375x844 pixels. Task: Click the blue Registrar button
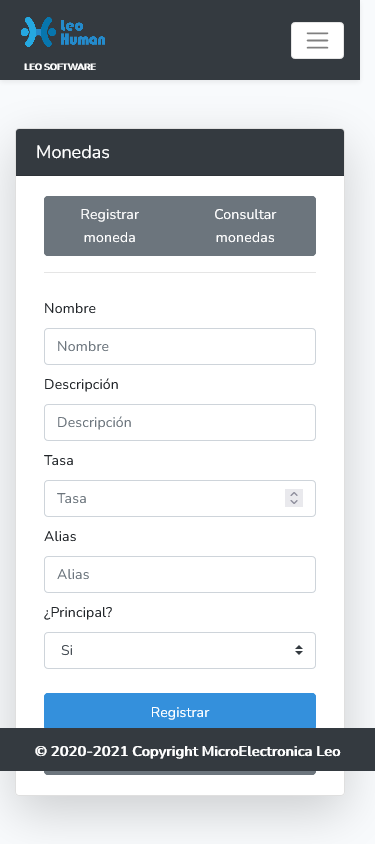180,711
